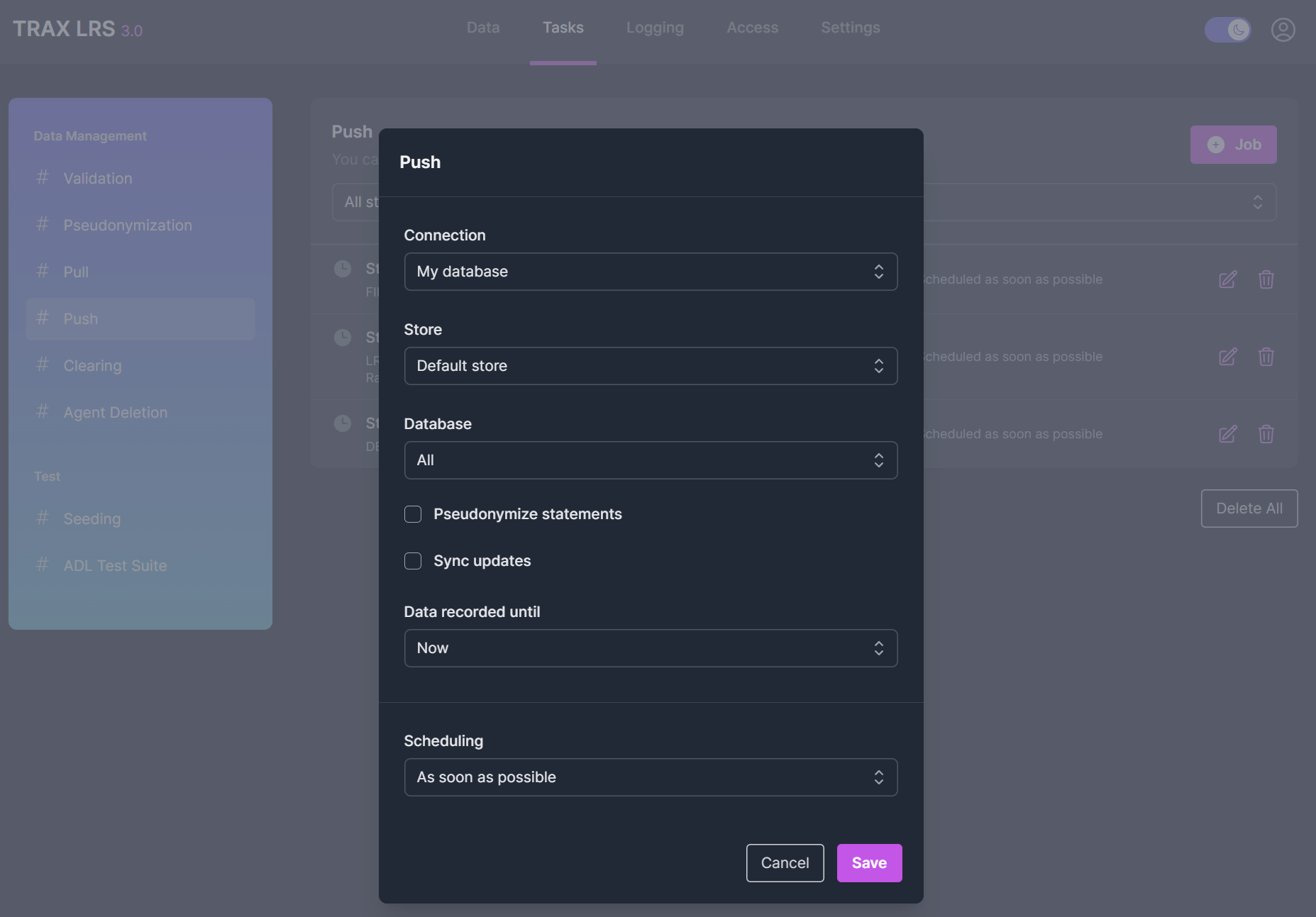Switch to the Logging tab
This screenshot has height=917, width=1316.
654,28
